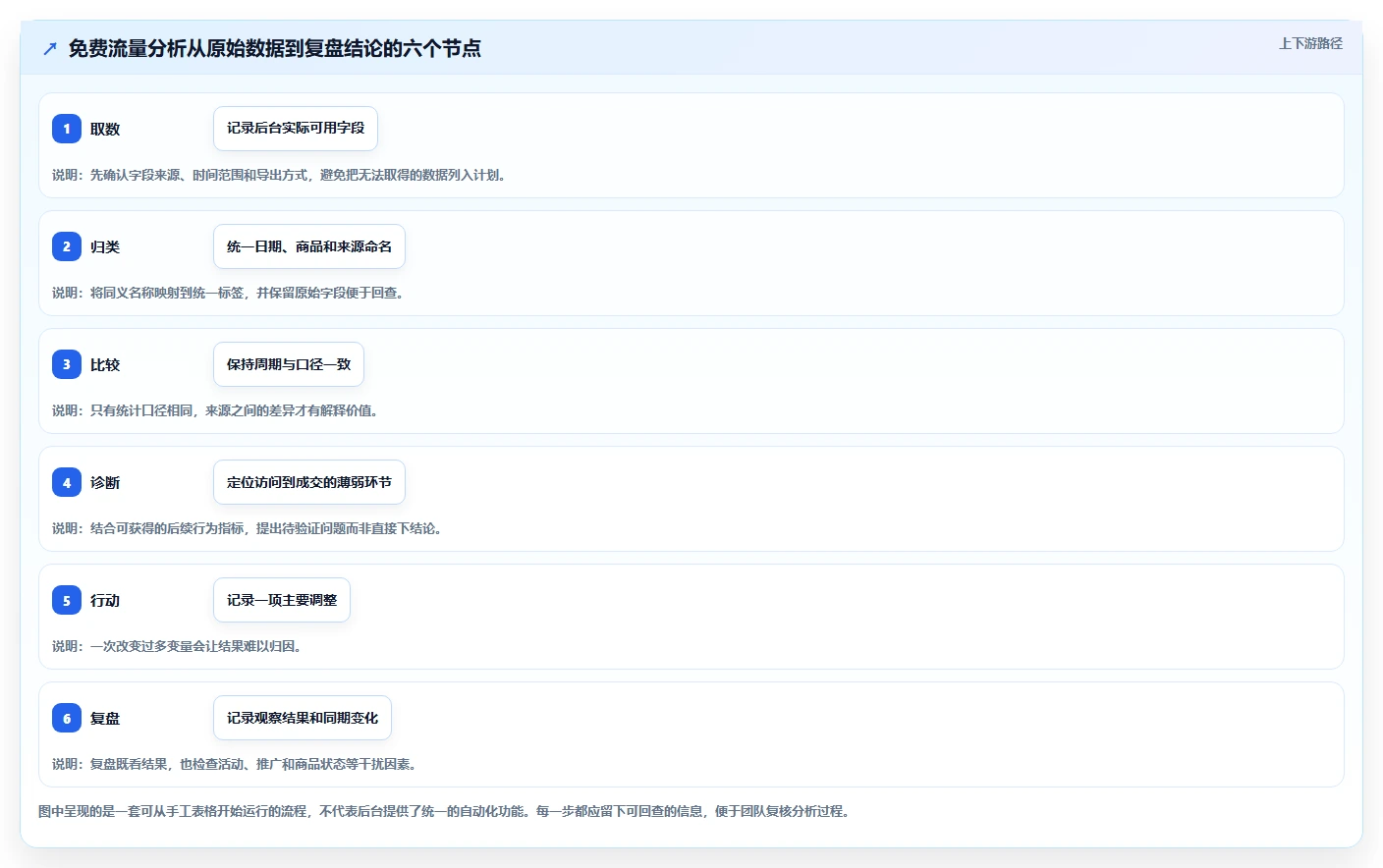
Task: Click the 记录一项主要调整 chip
Action: (282, 600)
